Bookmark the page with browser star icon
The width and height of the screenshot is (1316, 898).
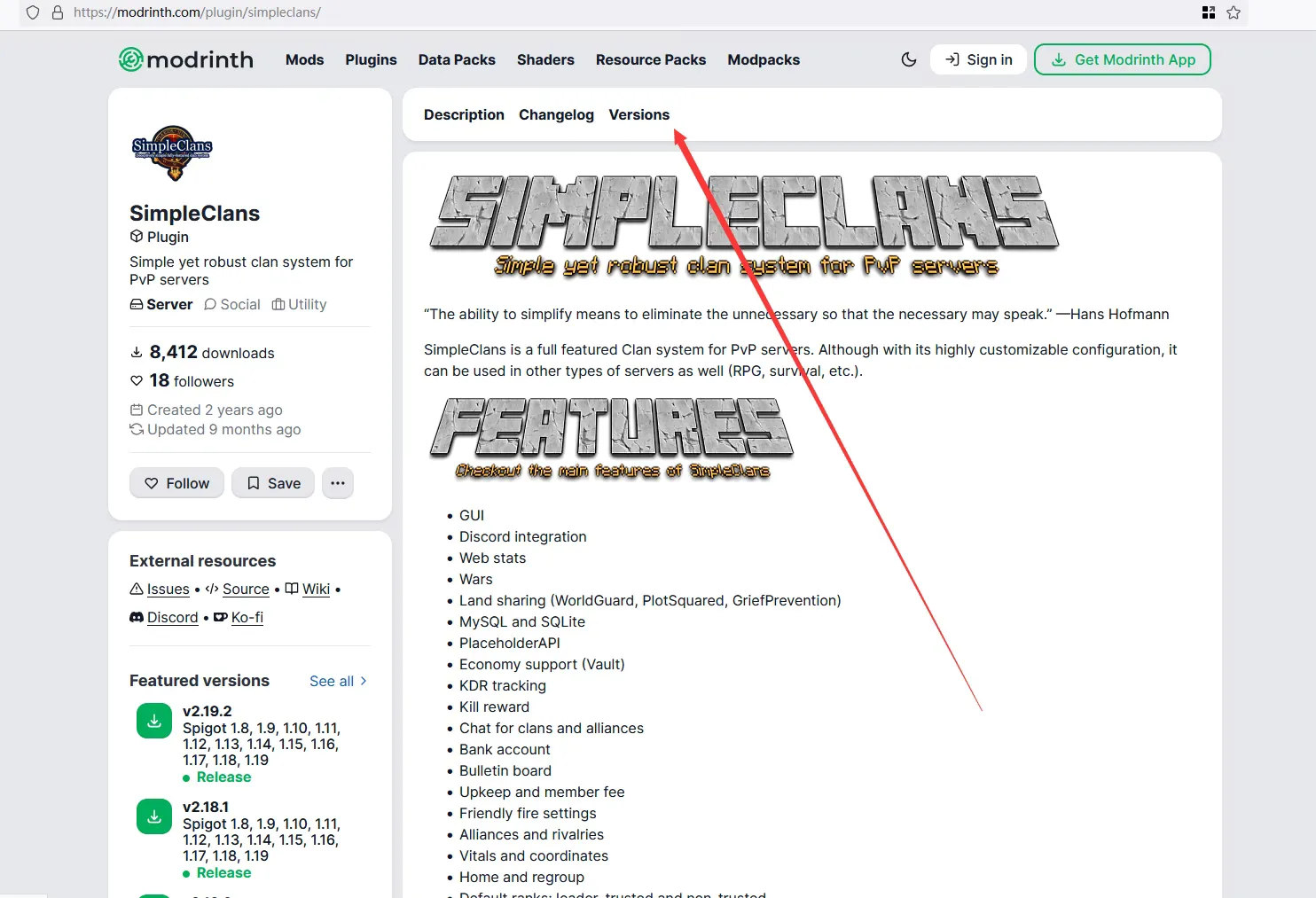click(x=1234, y=12)
